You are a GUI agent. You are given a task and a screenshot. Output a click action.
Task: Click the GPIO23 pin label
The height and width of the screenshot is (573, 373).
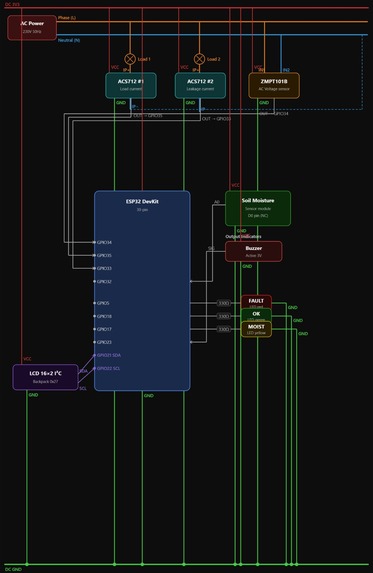104,342
